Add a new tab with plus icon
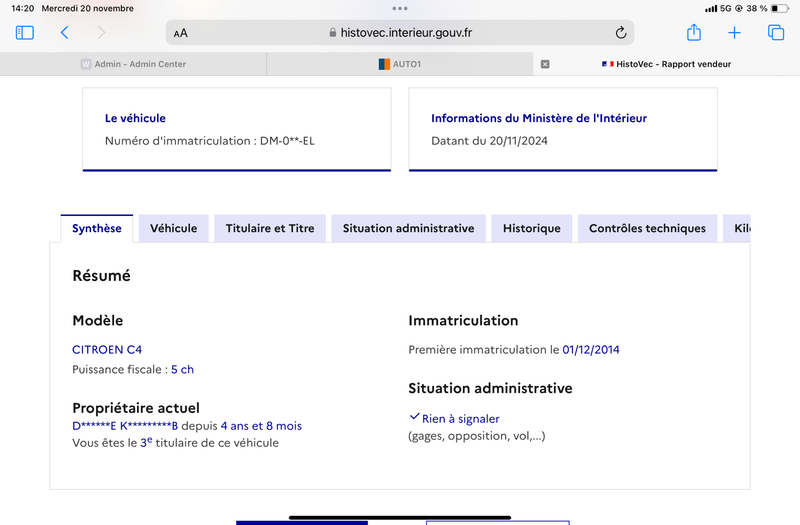 coord(734,33)
